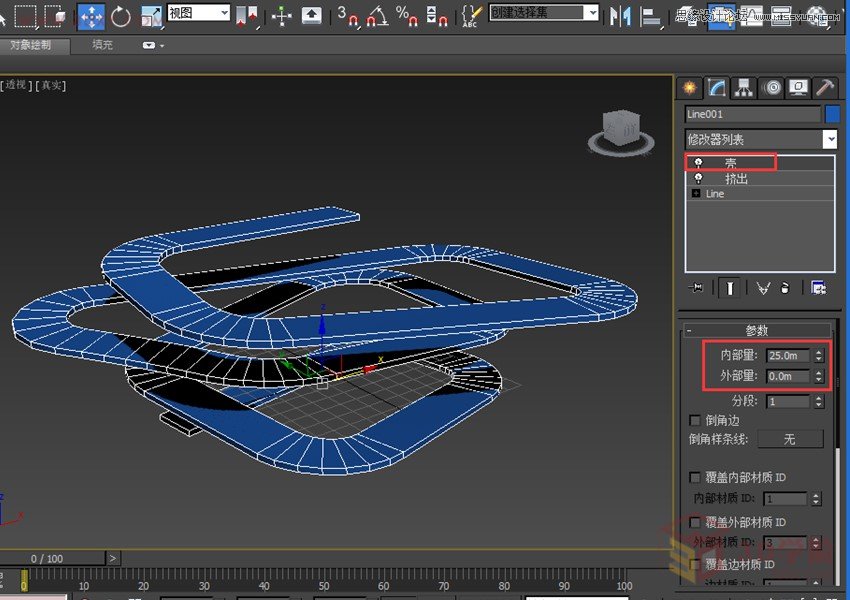Click the Use Pivot Point Center icon
Screen dimensions: 850x600
[246, 16]
